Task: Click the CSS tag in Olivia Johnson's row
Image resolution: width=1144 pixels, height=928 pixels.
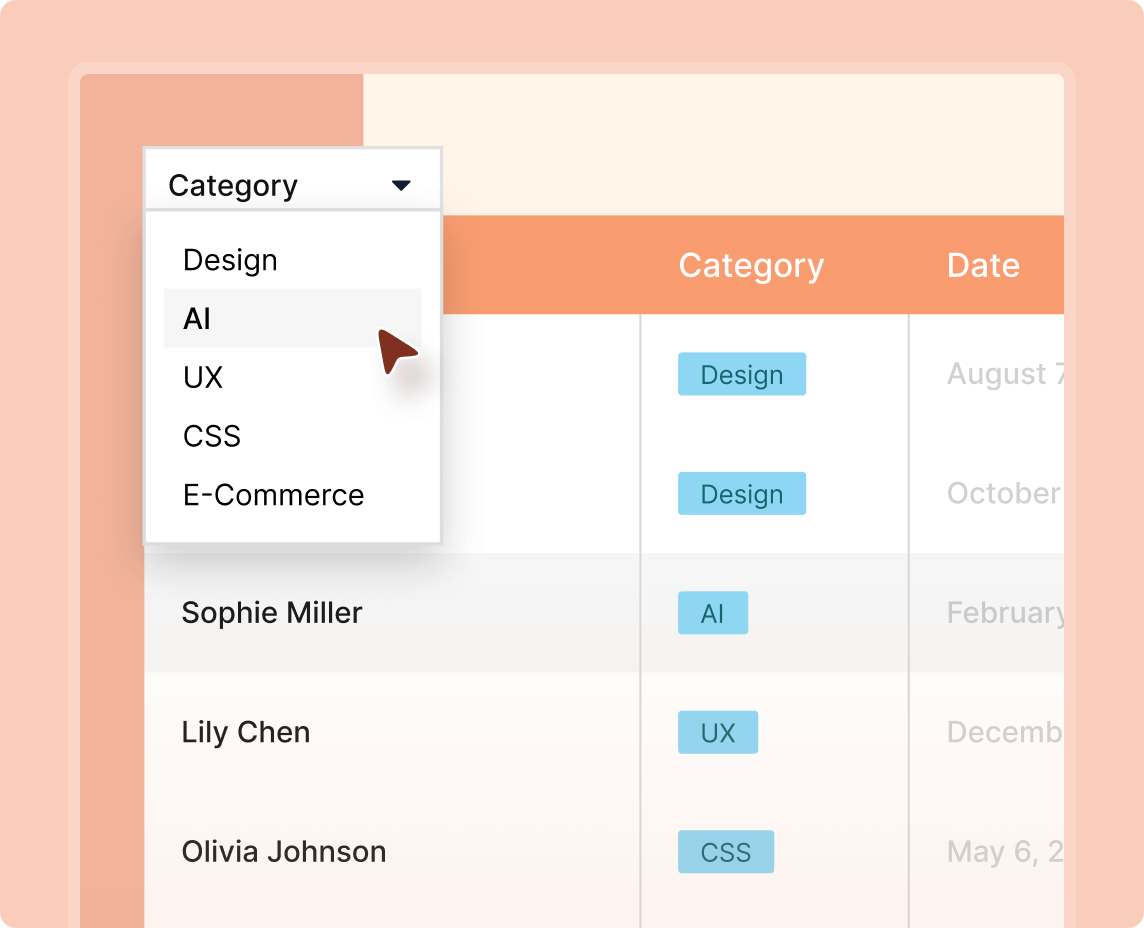Action: click(725, 852)
